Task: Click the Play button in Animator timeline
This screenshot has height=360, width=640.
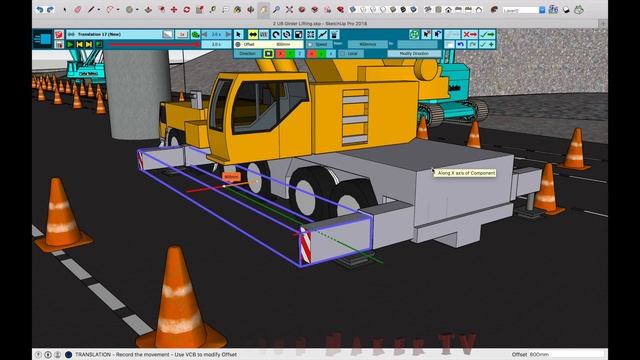Action: 70,44
